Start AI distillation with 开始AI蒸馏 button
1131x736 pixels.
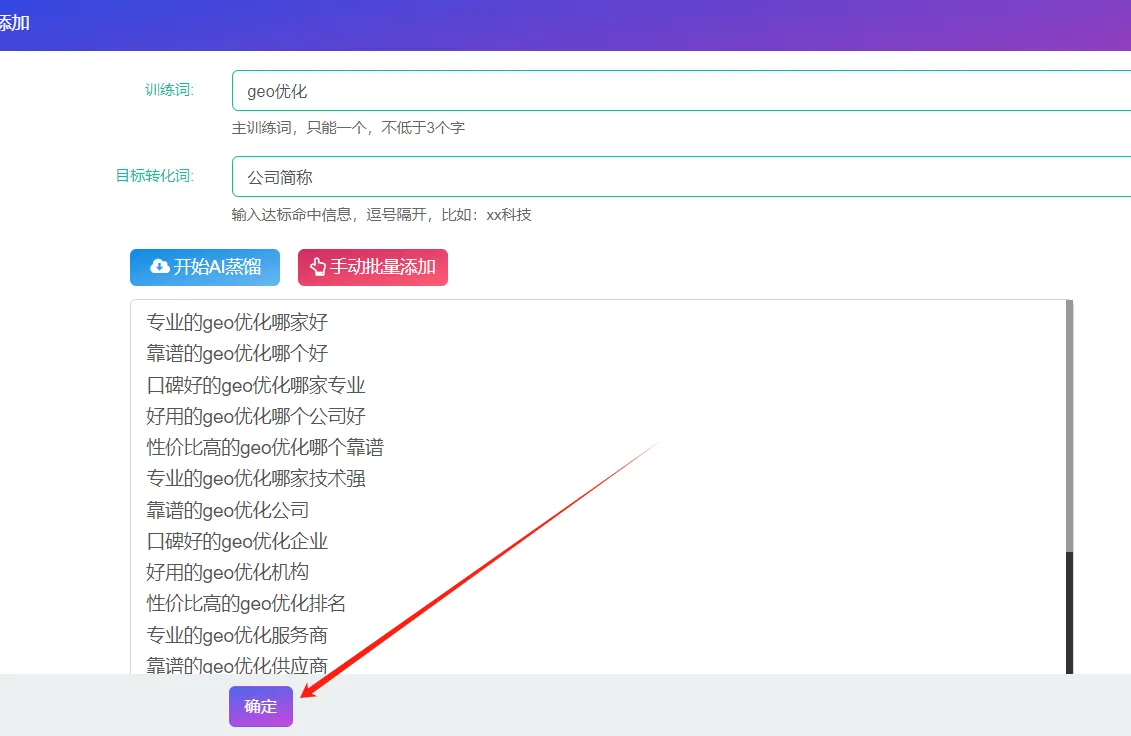205,268
